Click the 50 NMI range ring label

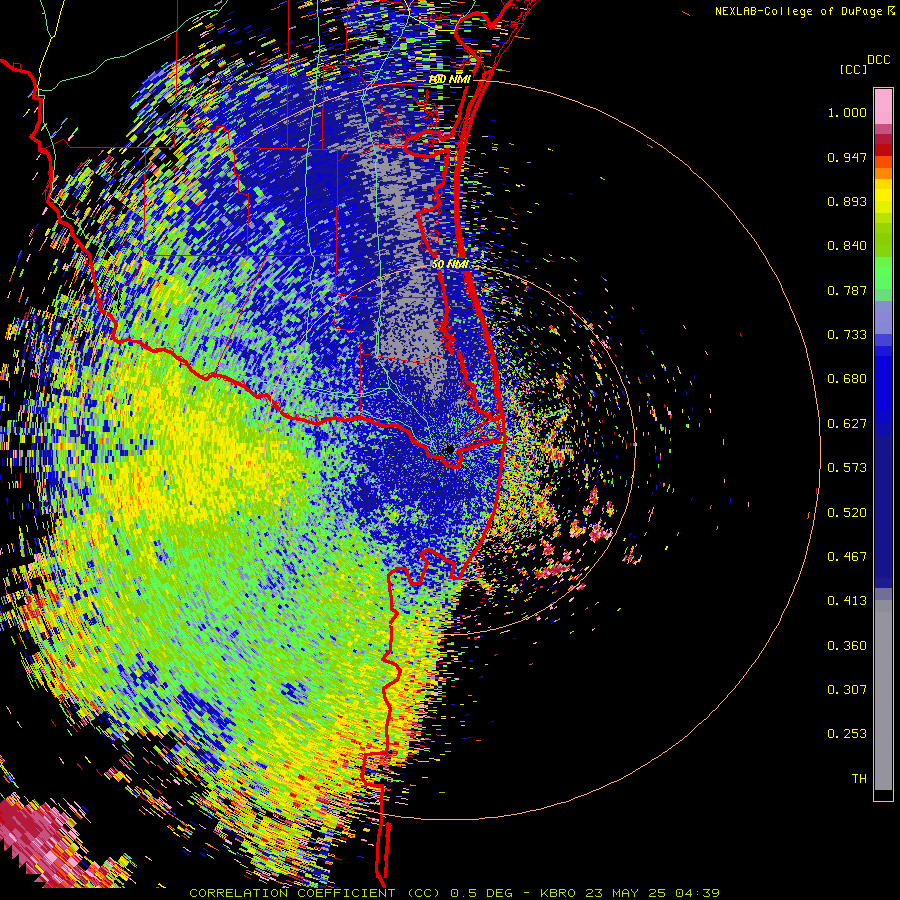point(451,265)
